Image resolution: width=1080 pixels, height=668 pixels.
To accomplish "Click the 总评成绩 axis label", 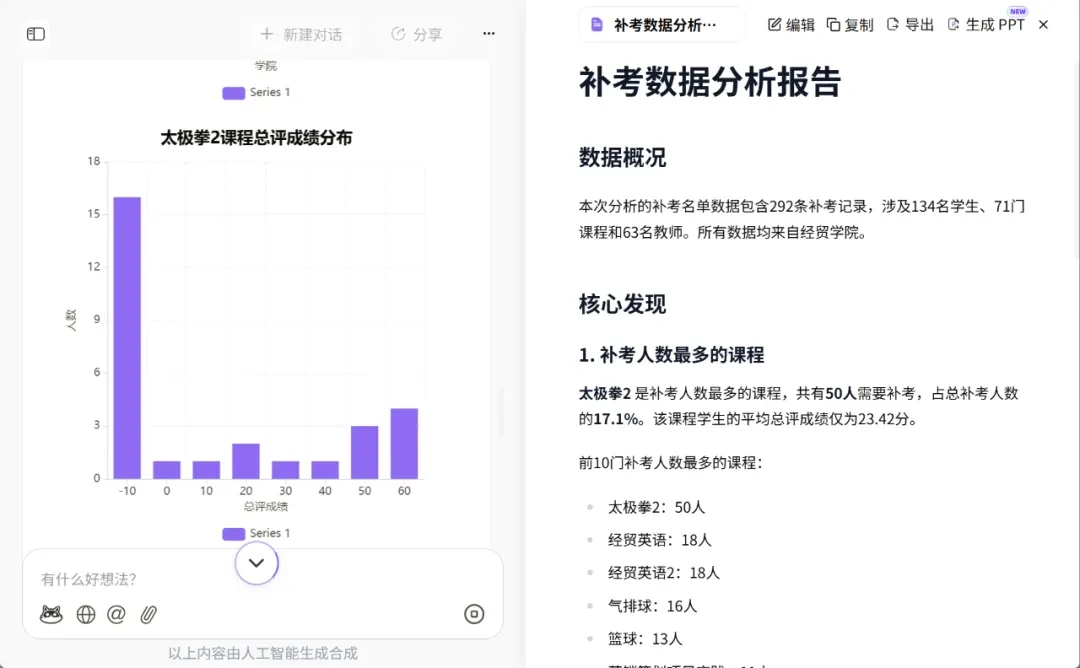I will (x=265, y=507).
